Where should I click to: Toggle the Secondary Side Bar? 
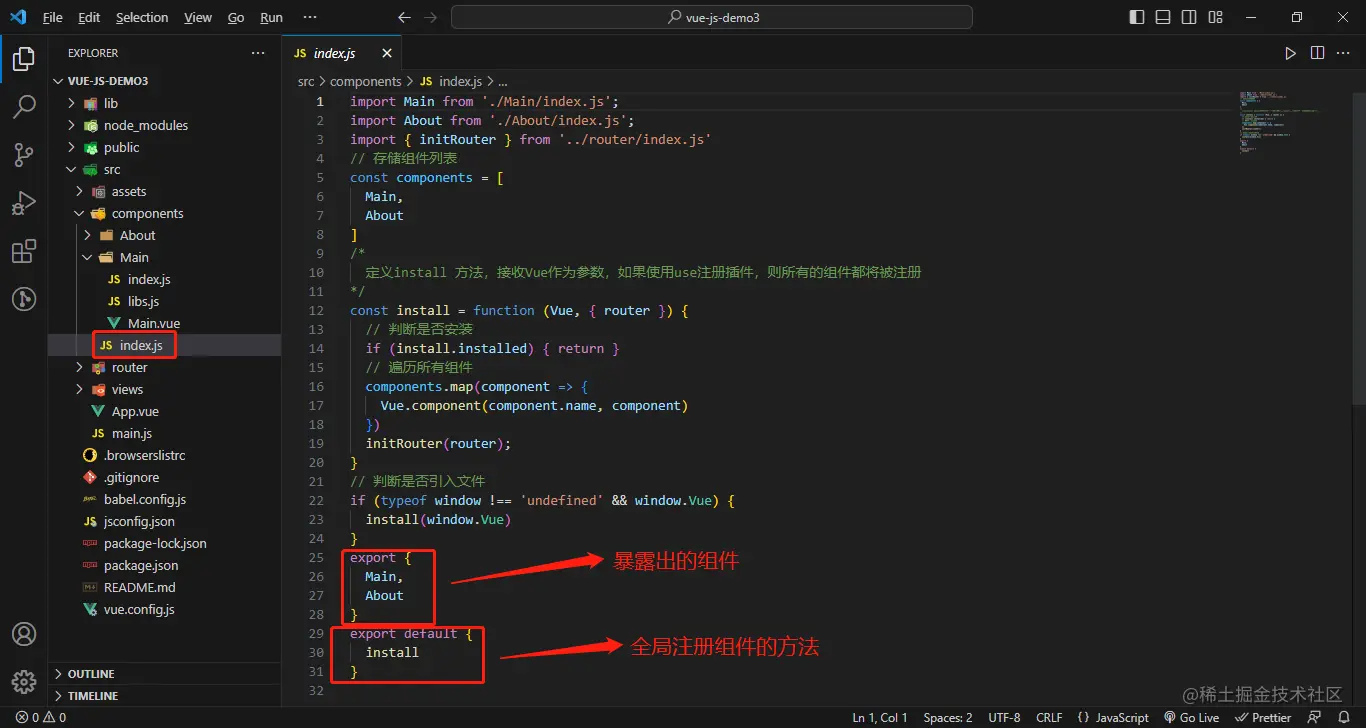click(x=1189, y=17)
